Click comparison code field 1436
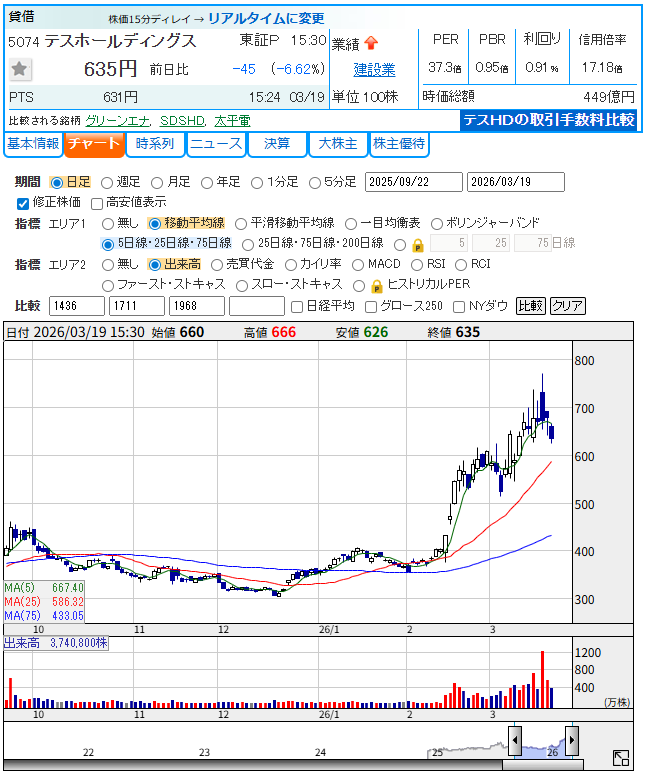This screenshot has width=645, height=772. [77, 306]
